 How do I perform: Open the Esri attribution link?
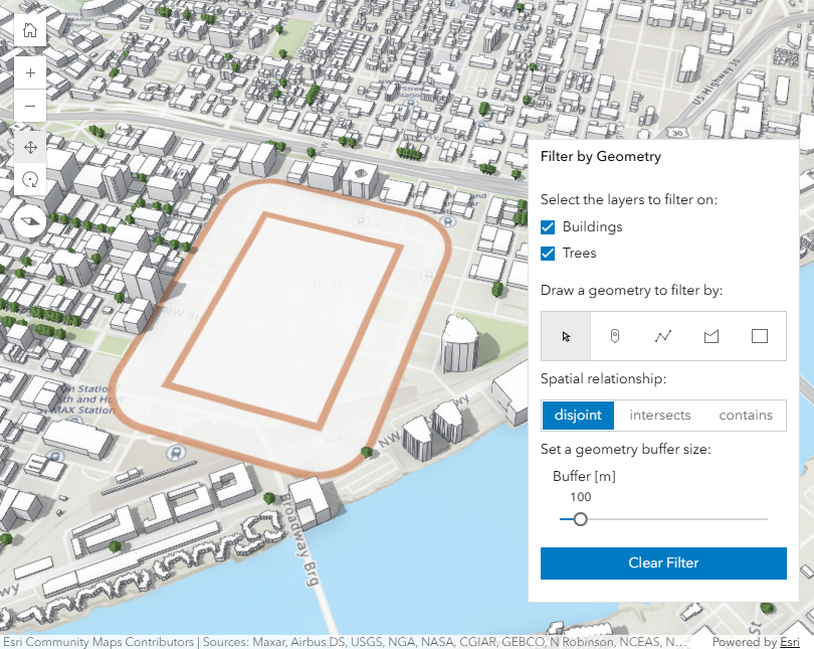click(790, 642)
